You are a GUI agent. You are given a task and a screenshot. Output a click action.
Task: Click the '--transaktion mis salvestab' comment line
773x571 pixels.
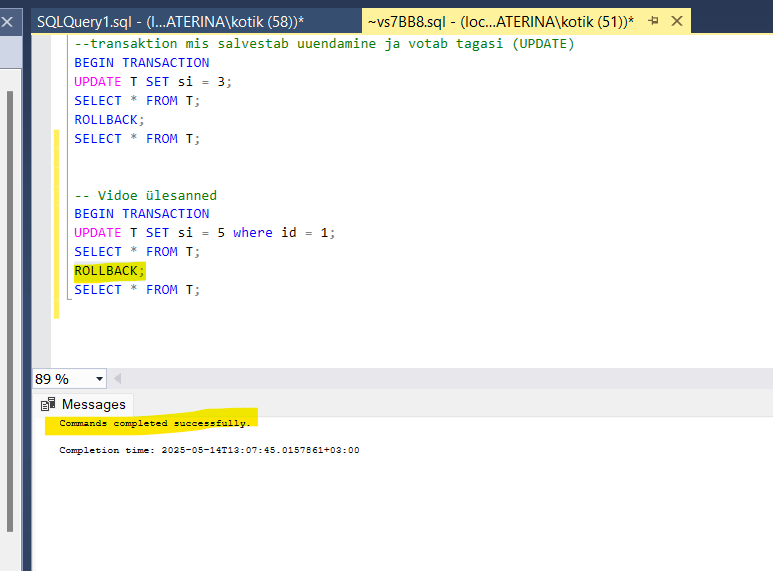[x=324, y=44]
